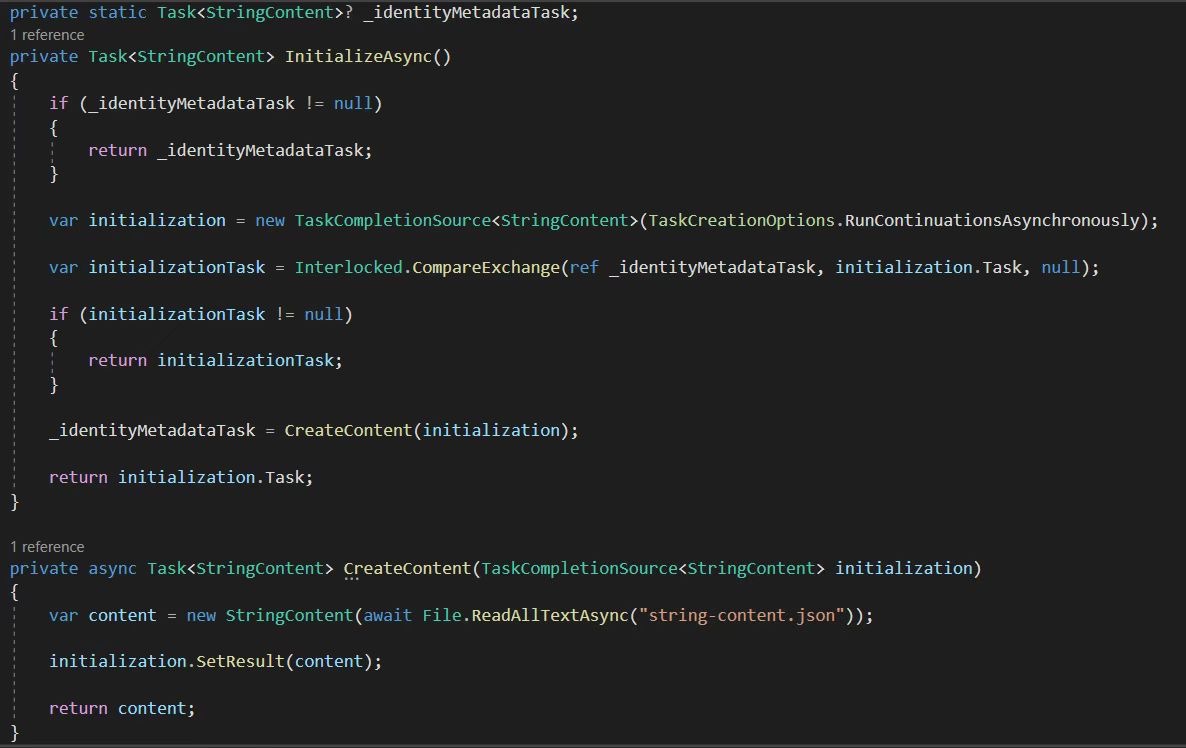Viewport: 1186px width, 748px height.
Task: Click the CompareExchange method call
Action: click(x=486, y=268)
